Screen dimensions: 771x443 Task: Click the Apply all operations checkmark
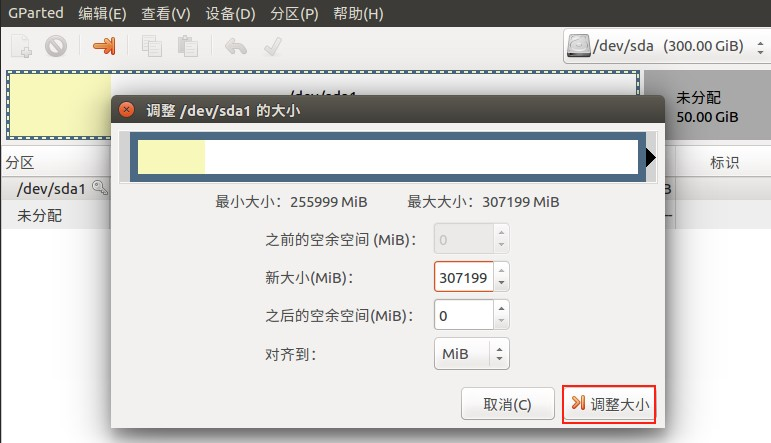coord(272,47)
